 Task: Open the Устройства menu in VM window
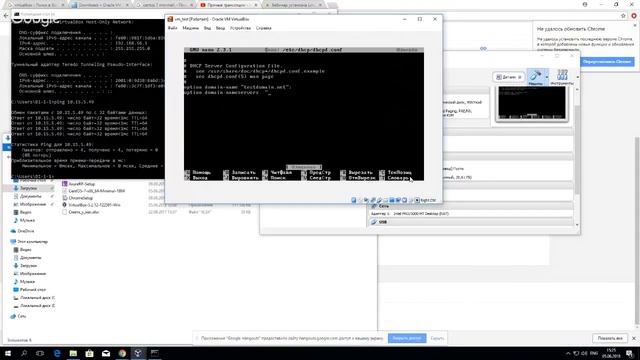tap(240, 28)
